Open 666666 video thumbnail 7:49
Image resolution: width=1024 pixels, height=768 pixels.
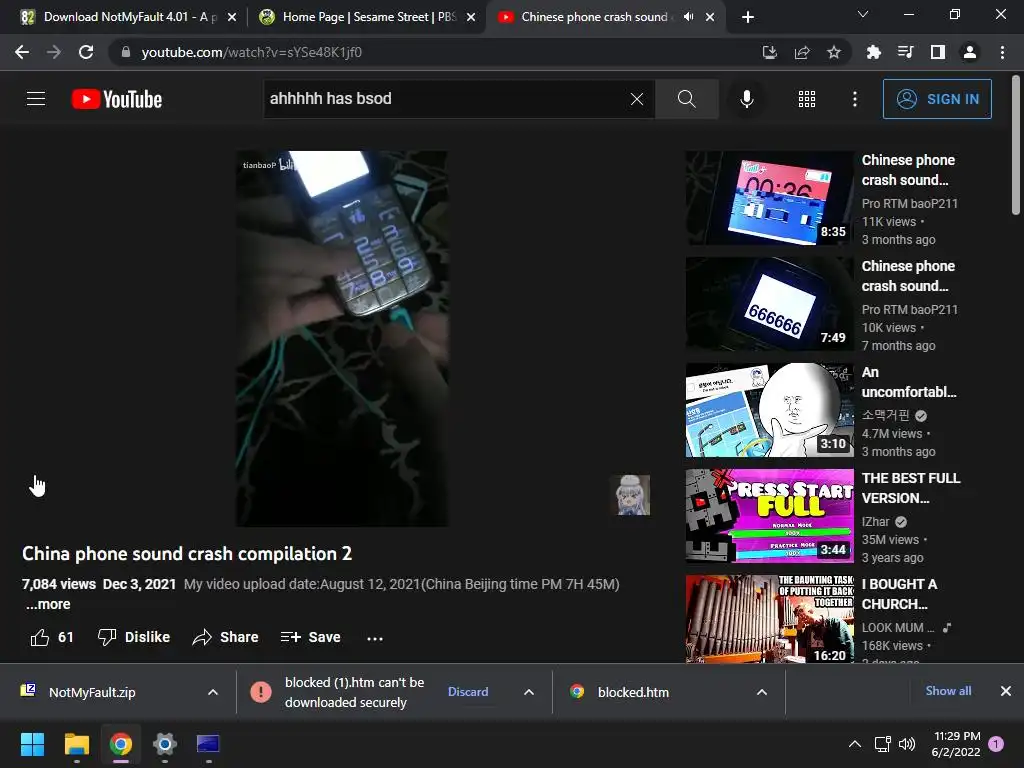769,304
